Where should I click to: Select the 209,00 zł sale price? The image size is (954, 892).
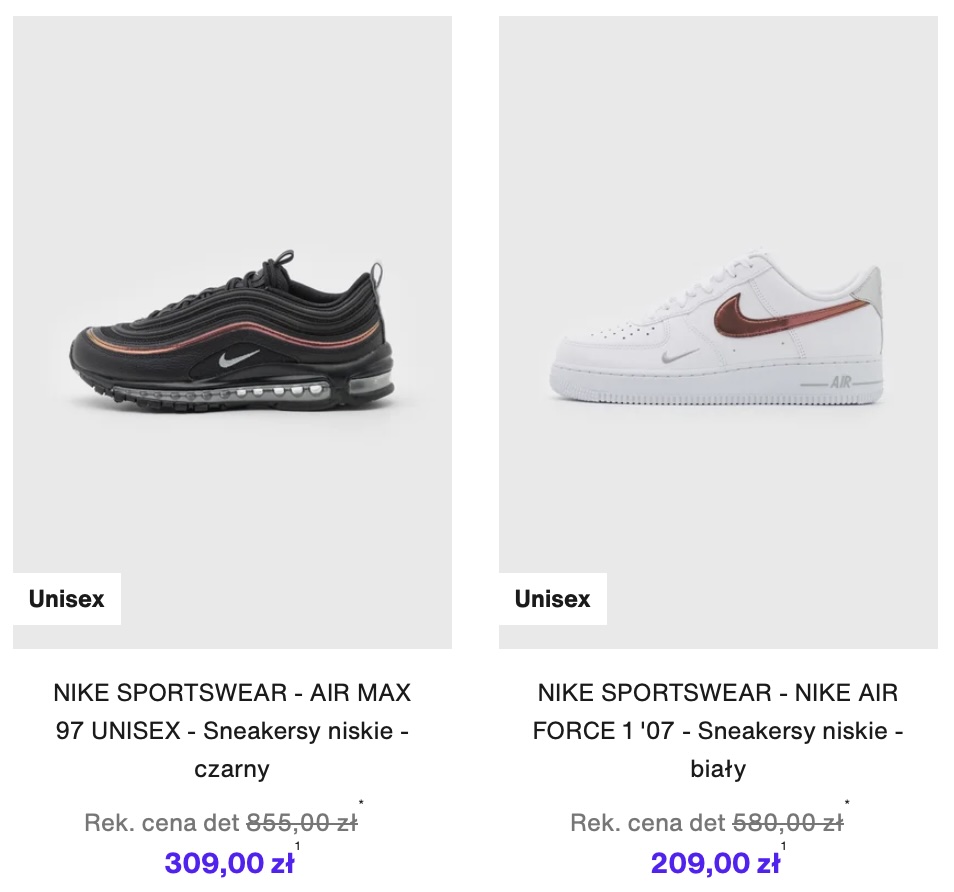[x=715, y=862]
